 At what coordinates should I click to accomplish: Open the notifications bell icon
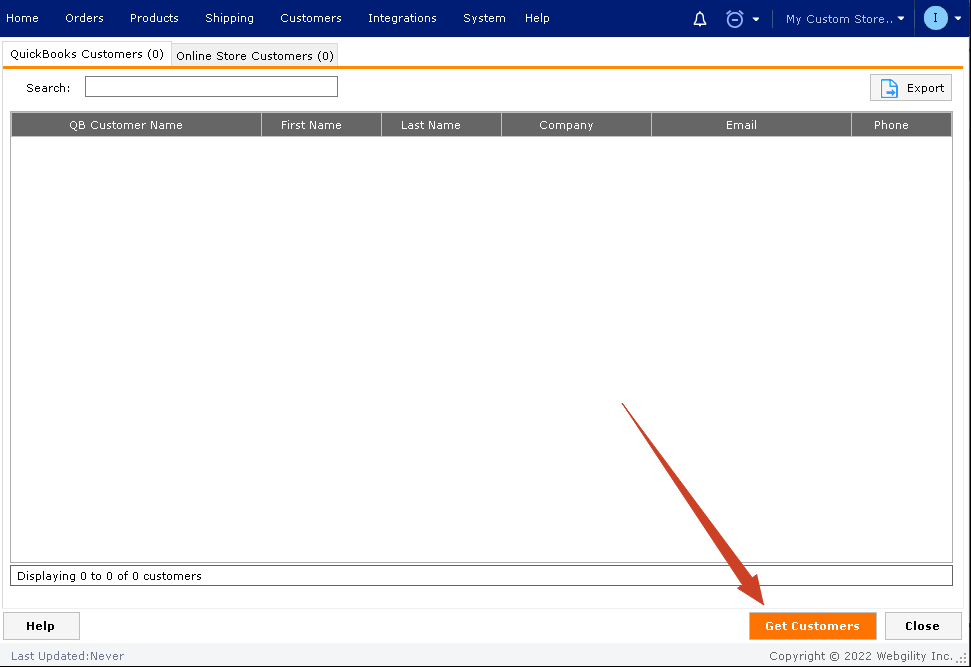(700, 19)
